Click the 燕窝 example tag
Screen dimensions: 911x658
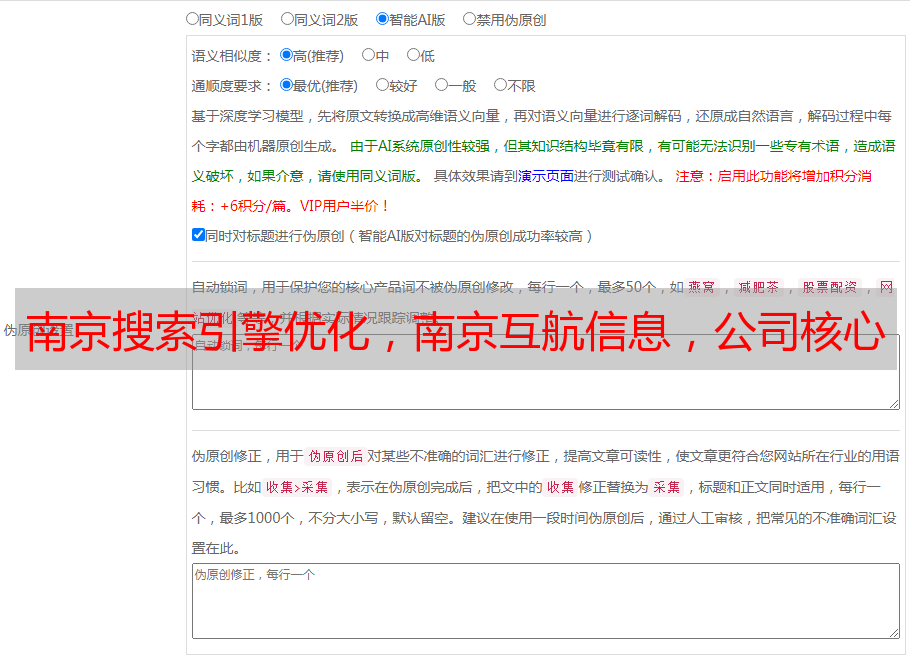701,287
